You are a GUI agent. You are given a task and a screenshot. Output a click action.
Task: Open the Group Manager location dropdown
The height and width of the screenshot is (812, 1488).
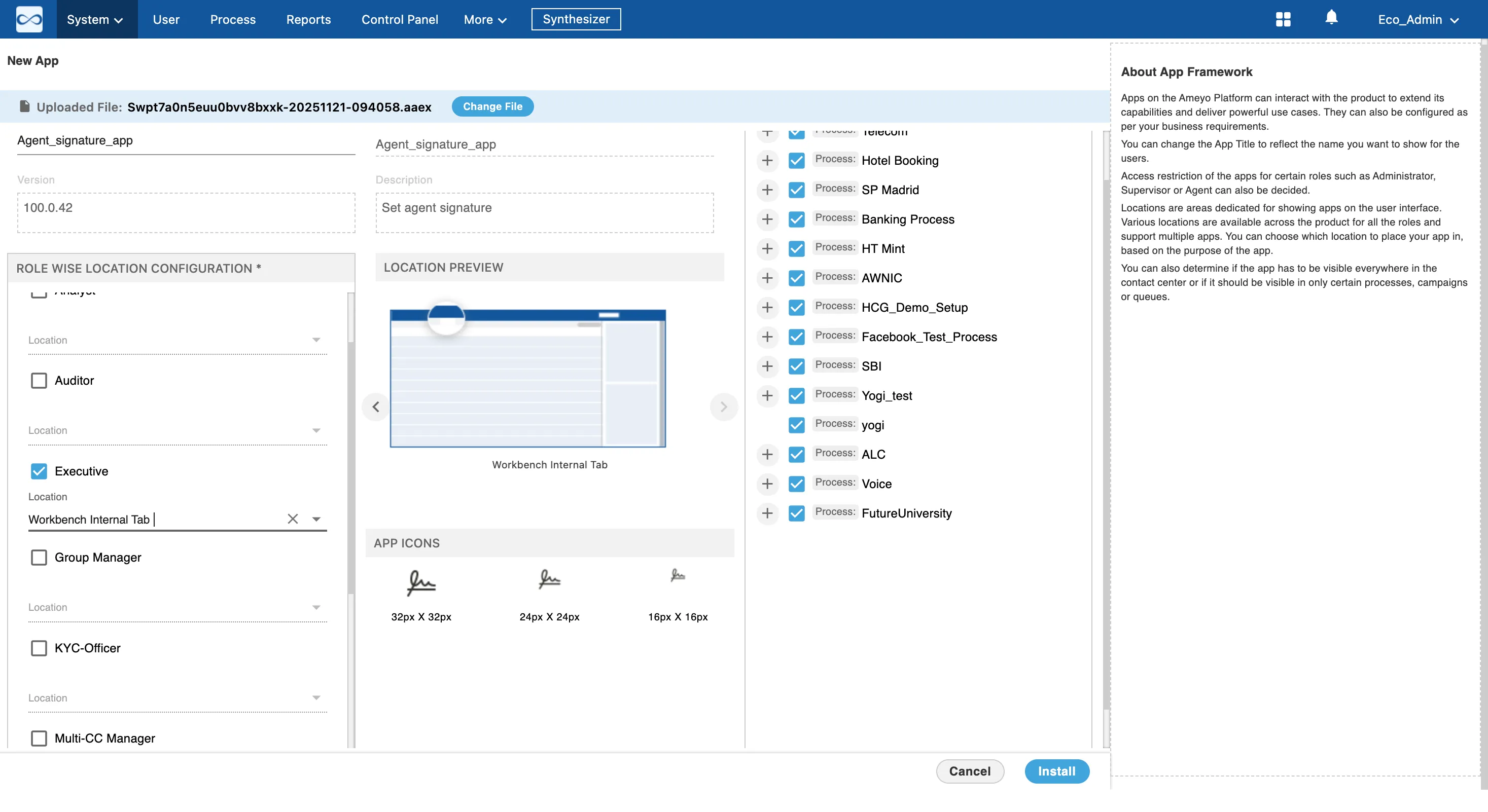(178, 607)
